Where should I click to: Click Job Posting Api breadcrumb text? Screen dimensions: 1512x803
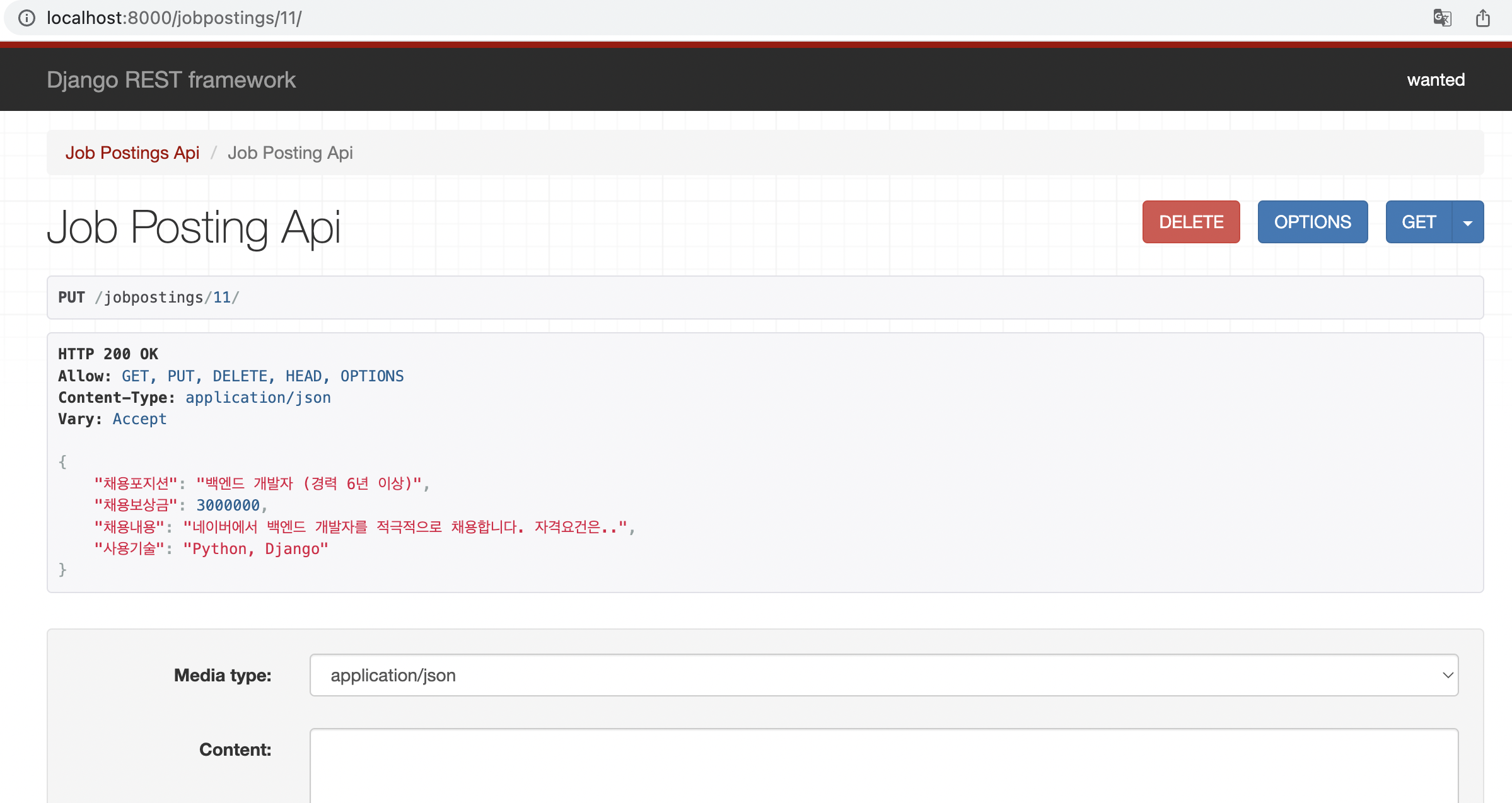tap(290, 153)
